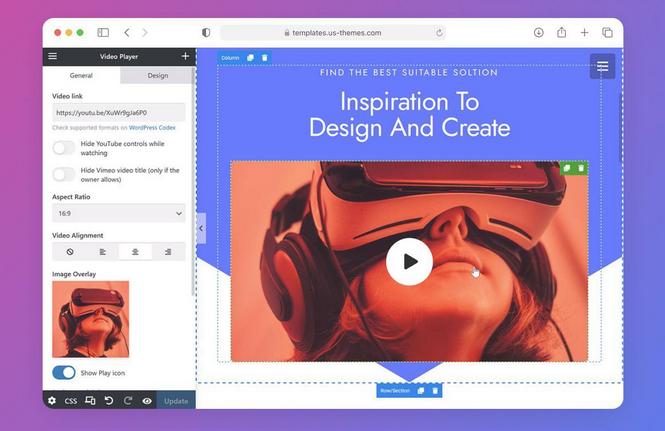
Task: Collapse the builder side panel
Action: [201, 228]
